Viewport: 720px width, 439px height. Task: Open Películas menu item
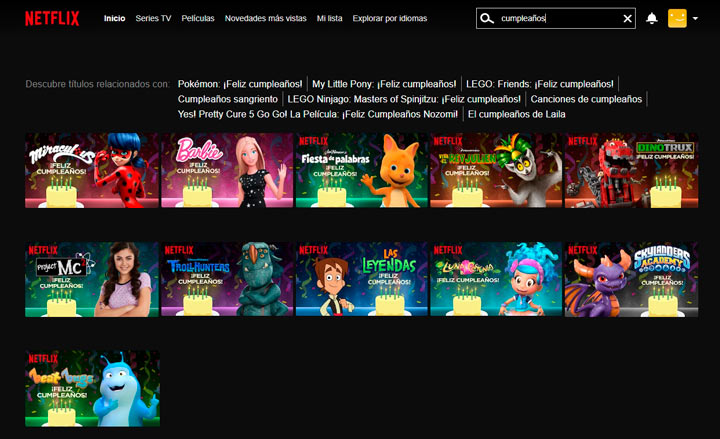[198, 18]
